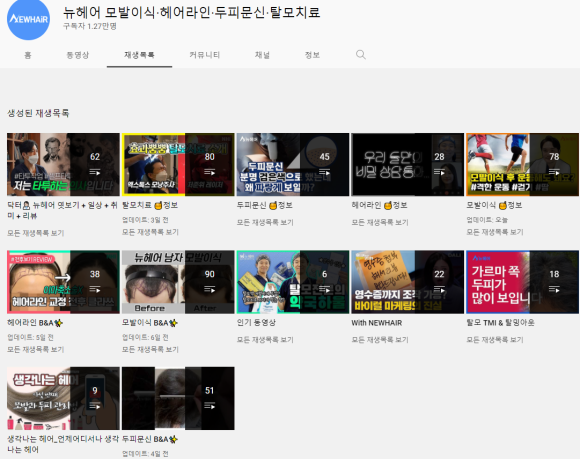Click playlist icon on the 78-video thumbnail
This screenshot has width=580, height=459.
point(554,172)
